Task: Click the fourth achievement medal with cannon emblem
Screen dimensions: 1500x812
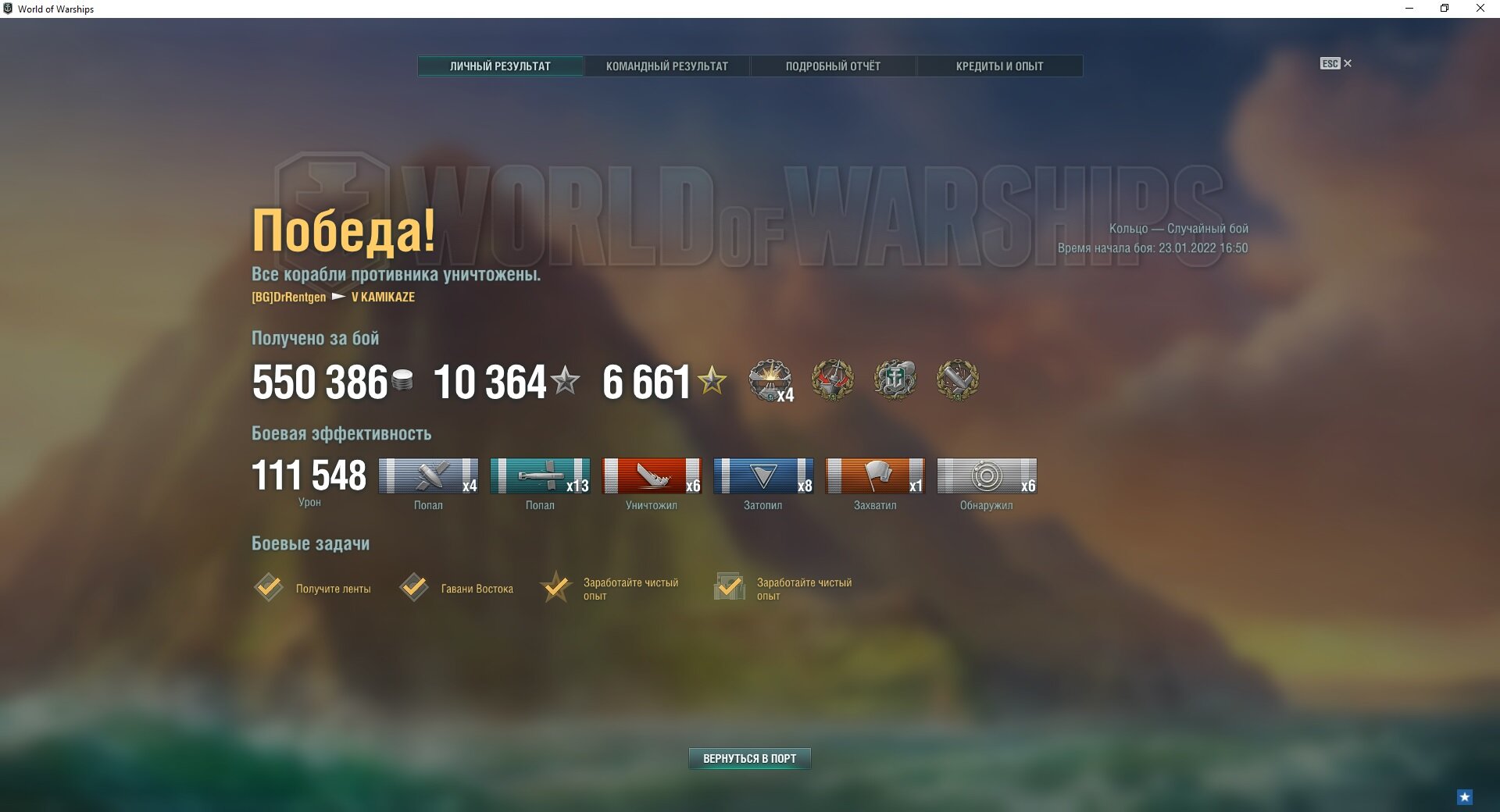Action: [957, 380]
